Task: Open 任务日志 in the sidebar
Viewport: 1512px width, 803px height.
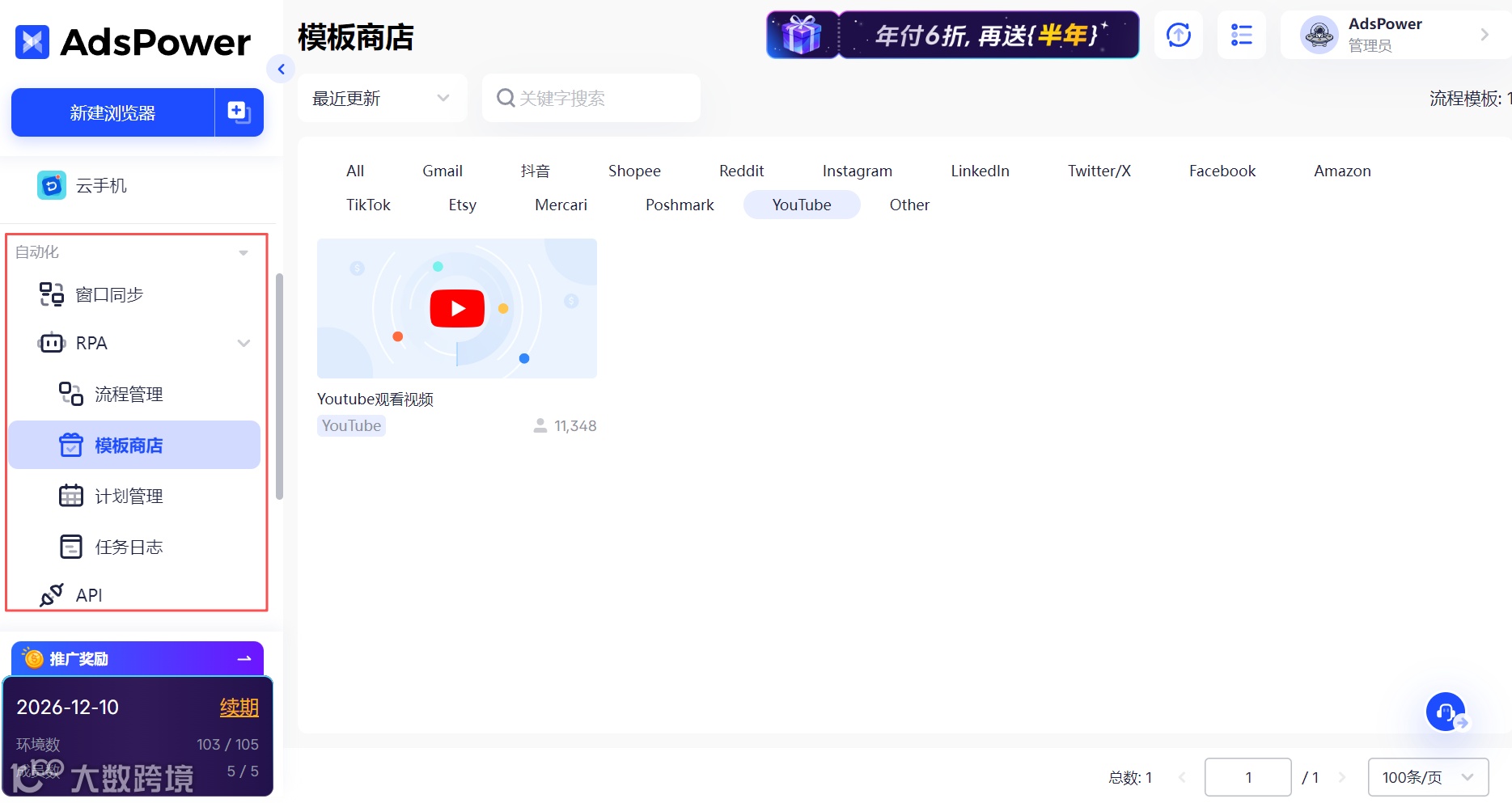Action: [134, 547]
